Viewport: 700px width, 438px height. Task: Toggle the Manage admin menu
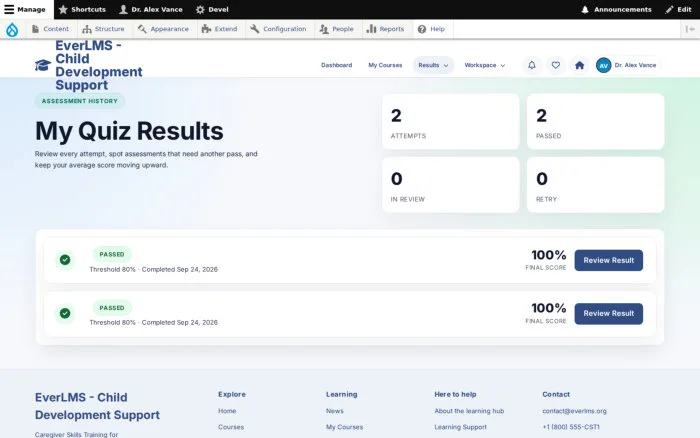click(x=25, y=9)
